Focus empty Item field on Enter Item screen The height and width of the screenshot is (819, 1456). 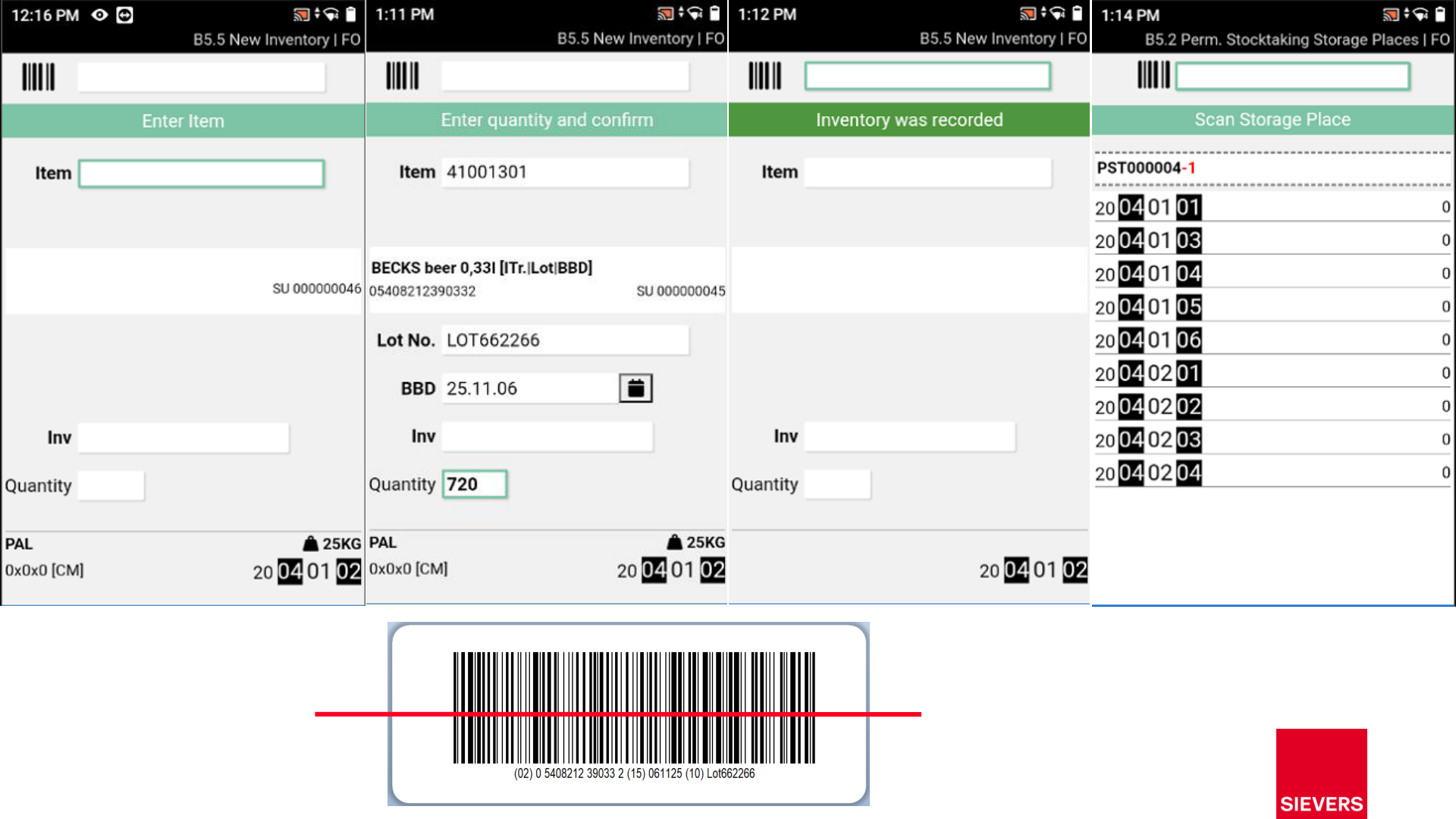click(201, 174)
